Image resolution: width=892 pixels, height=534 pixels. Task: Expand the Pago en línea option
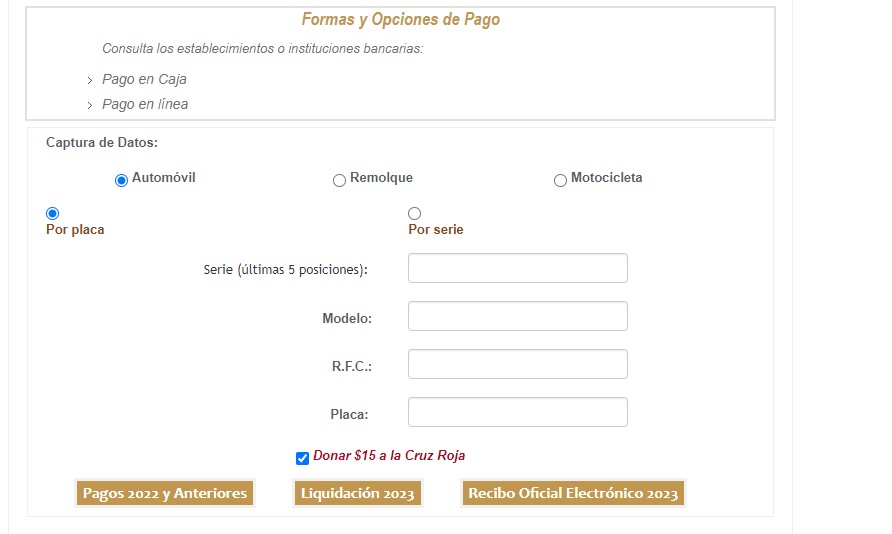(x=144, y=105)
